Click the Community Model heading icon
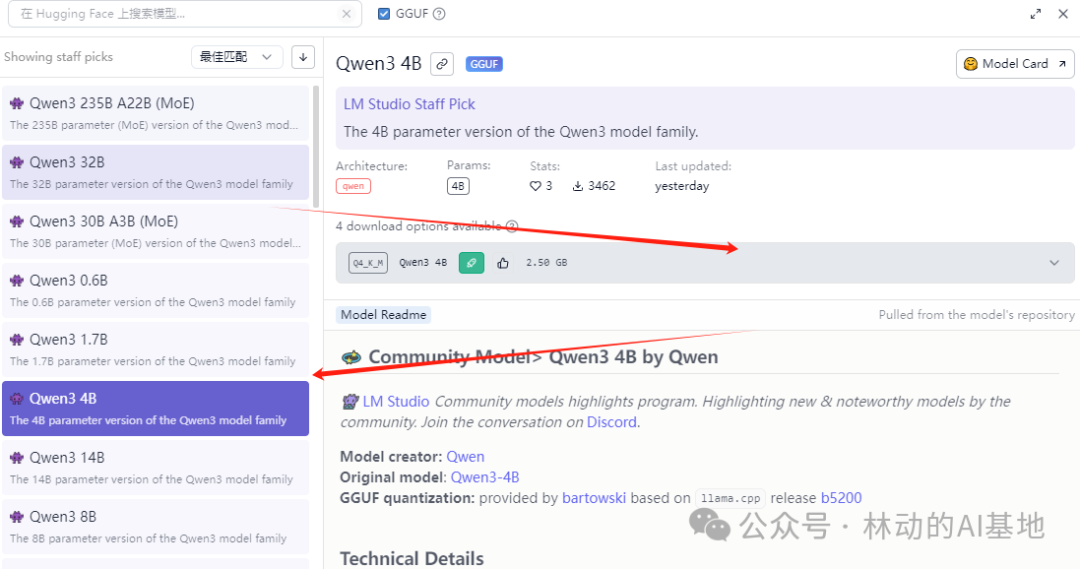Screen dimensions: 1080x569 click(x=351, y=357)
